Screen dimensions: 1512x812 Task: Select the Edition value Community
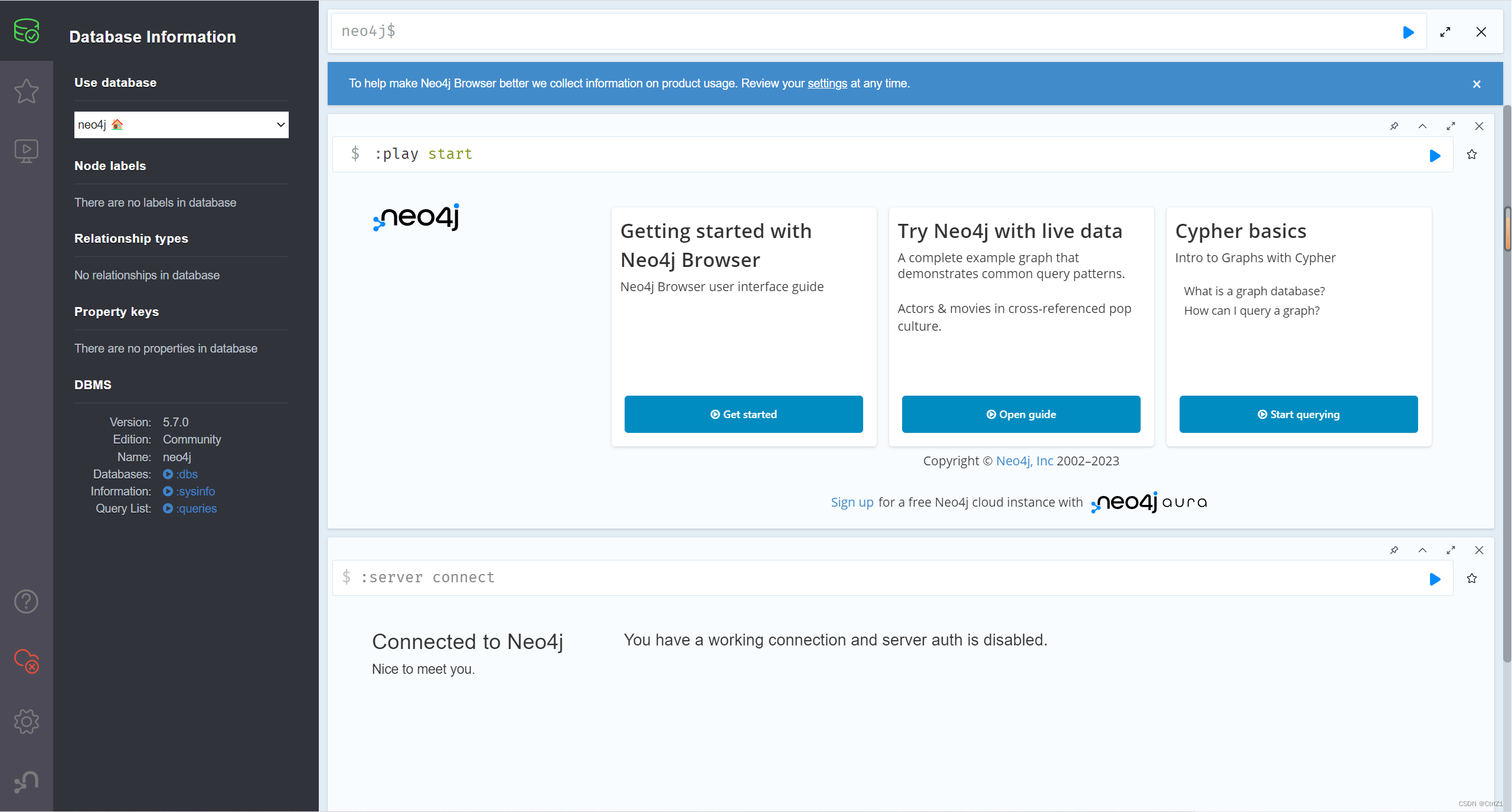[192, 439]
